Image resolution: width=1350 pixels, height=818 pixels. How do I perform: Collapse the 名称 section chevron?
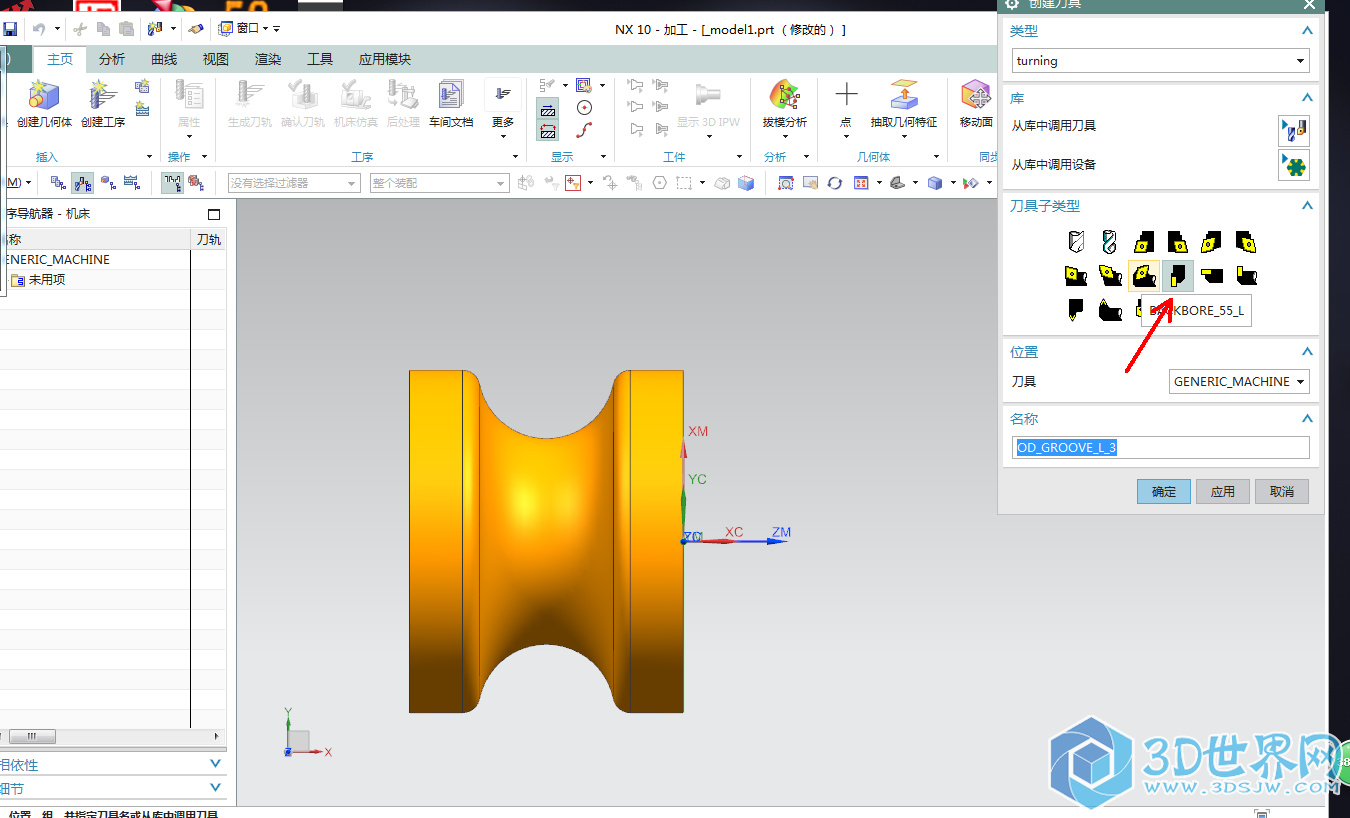(1306, 419)
